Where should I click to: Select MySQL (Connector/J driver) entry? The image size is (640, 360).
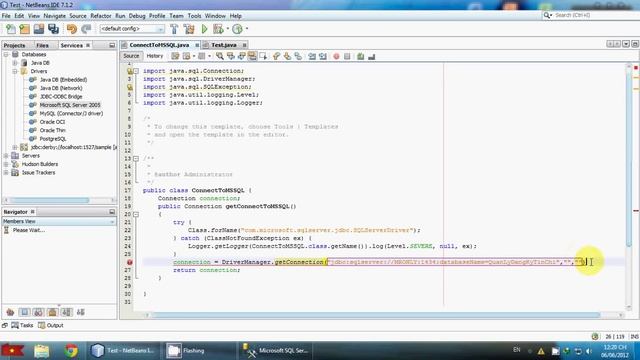click(71, 113)
